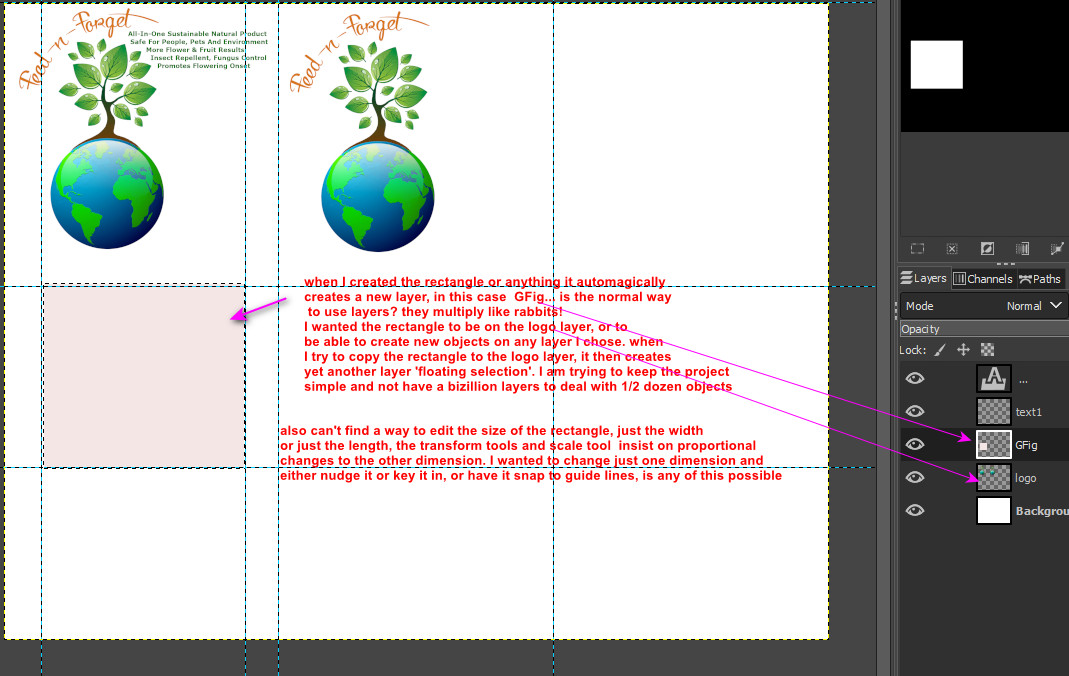
Task: Switch to the Paths tab
Action: pyautogui.click(x=1040, y=278)
